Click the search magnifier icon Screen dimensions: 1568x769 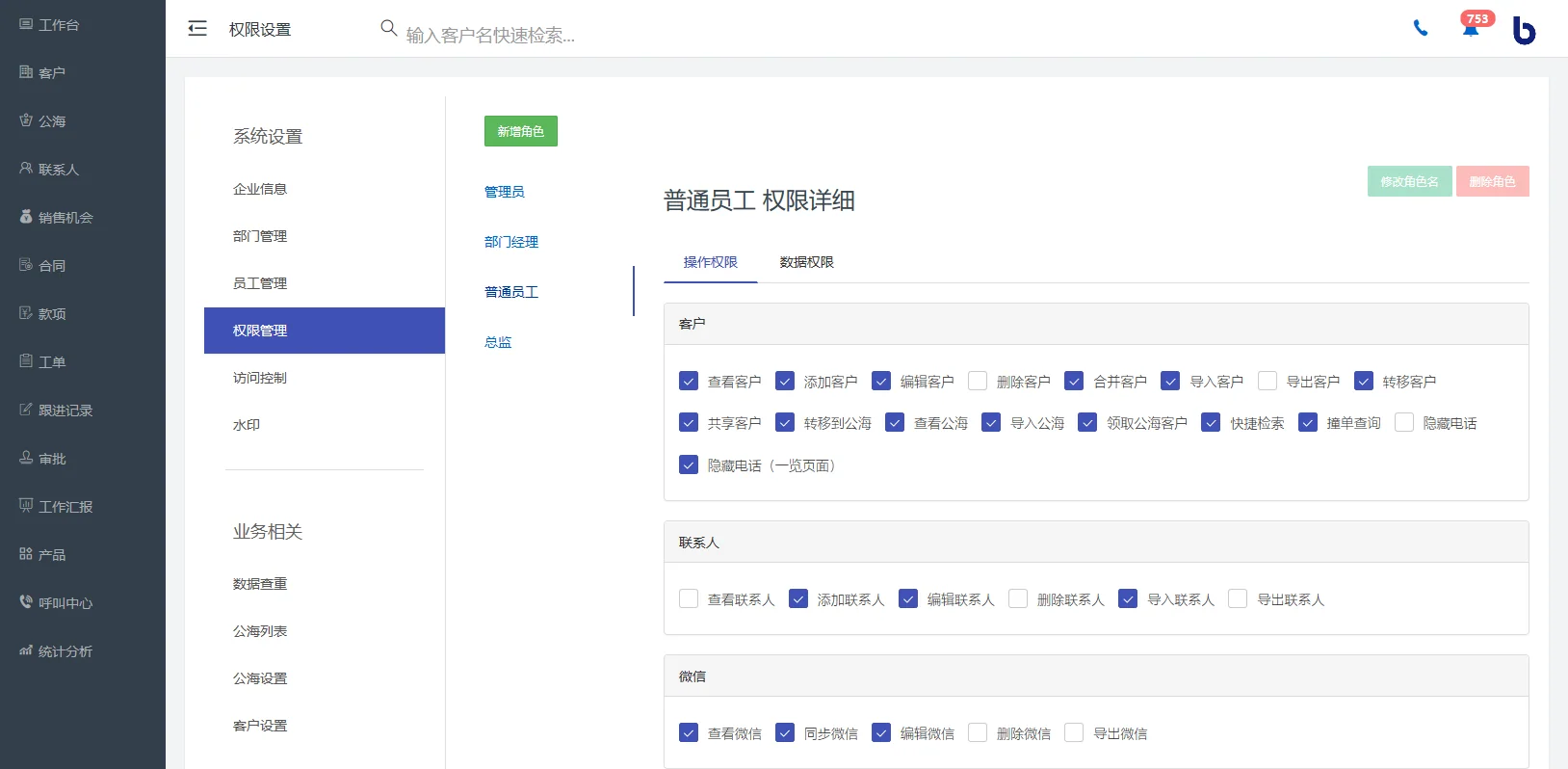pos(389,28)
